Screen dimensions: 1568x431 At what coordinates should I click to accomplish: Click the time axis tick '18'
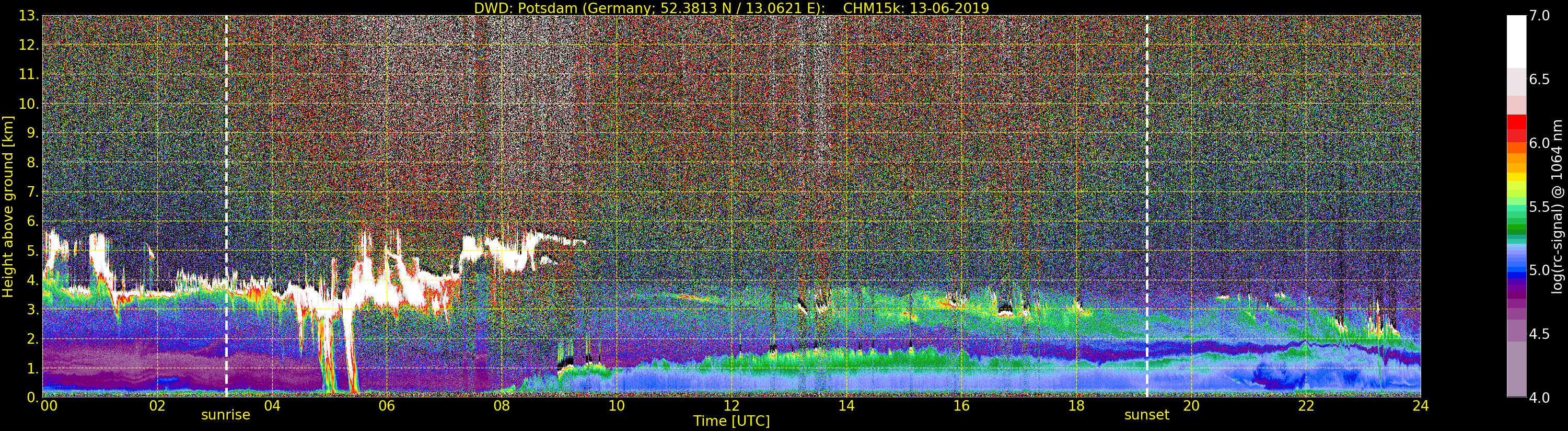(1076, 406)
